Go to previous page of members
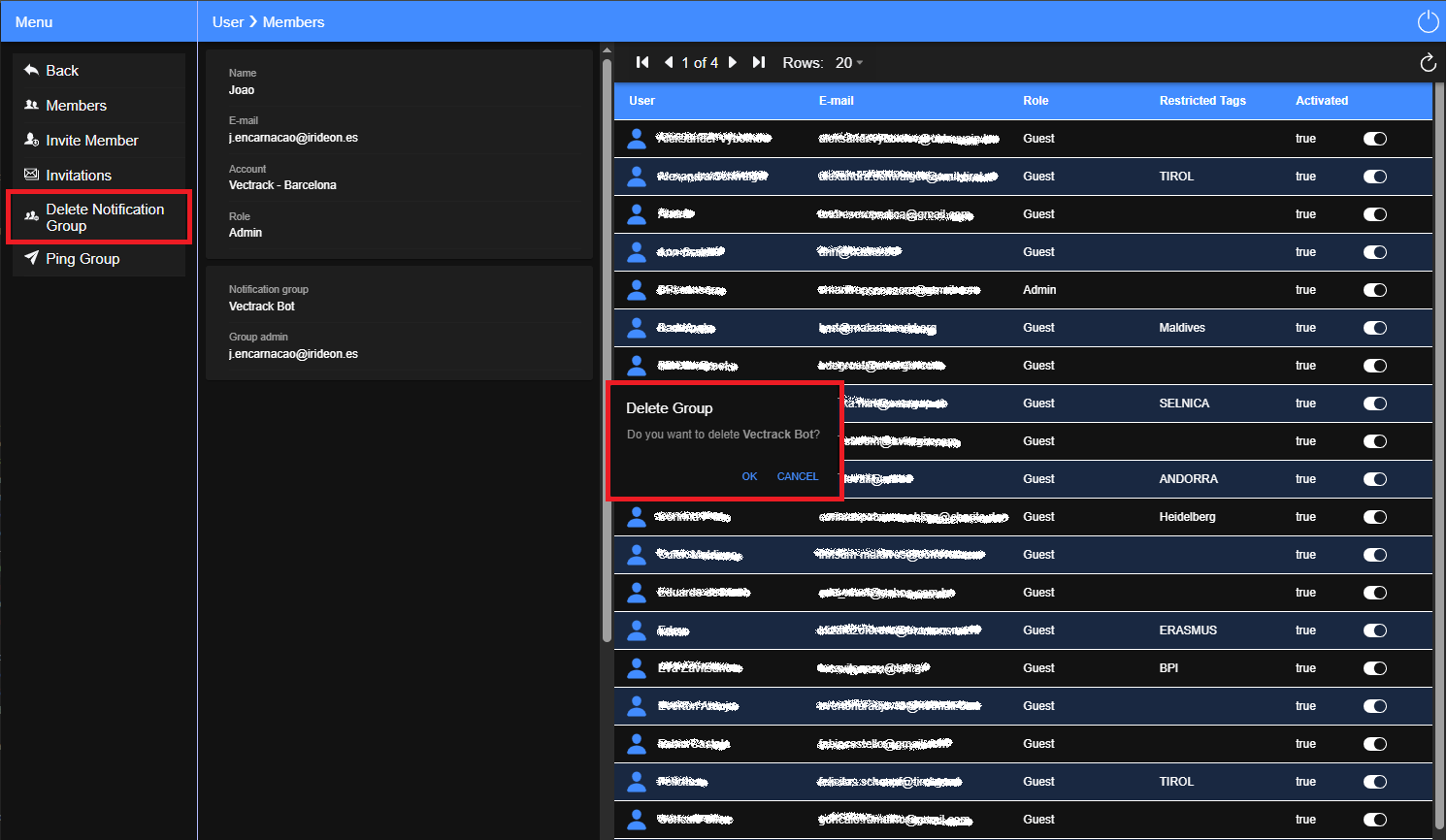Viewport: 1447px width, 840px height. (669, 62)
